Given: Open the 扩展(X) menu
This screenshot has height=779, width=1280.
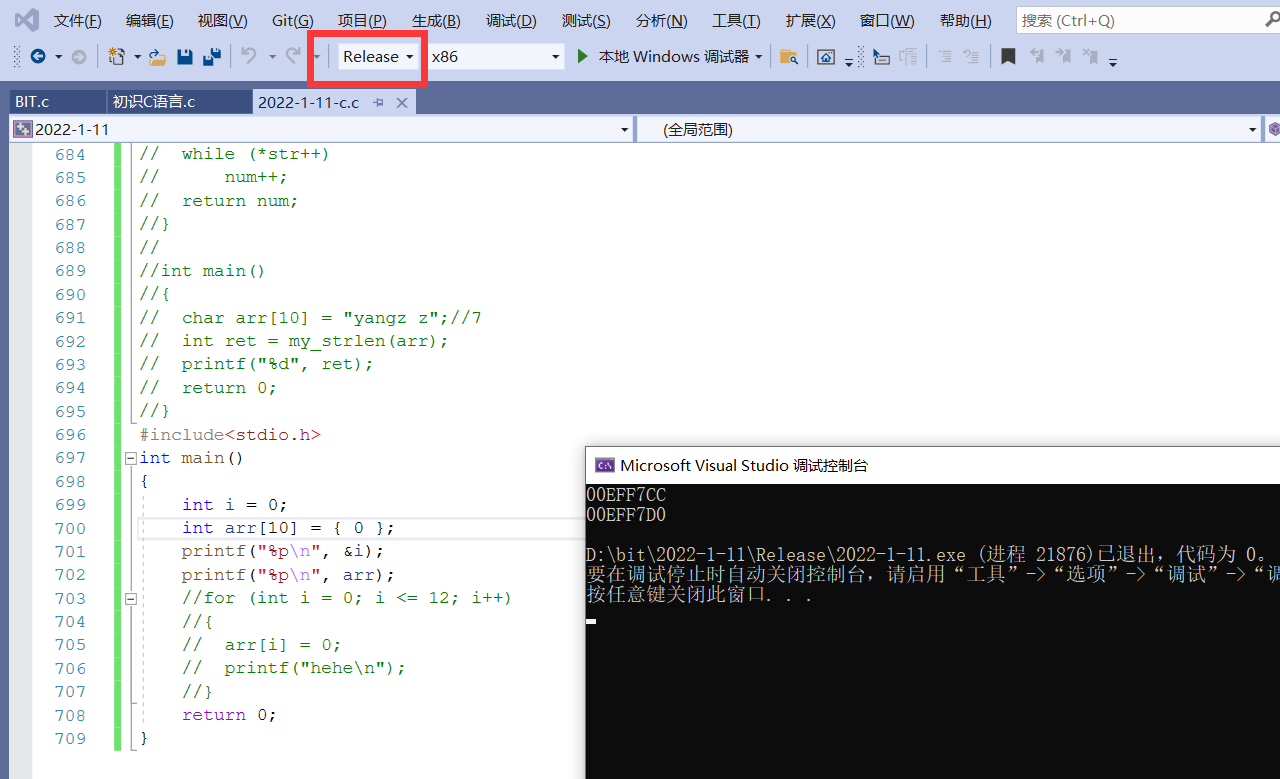Looking at the screenshot, I should point(810,21).
